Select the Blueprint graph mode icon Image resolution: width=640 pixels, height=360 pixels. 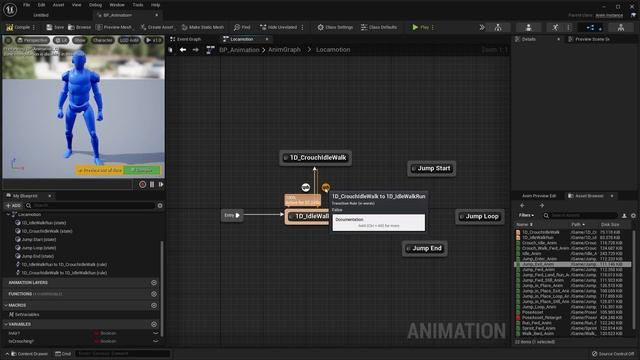591,27
